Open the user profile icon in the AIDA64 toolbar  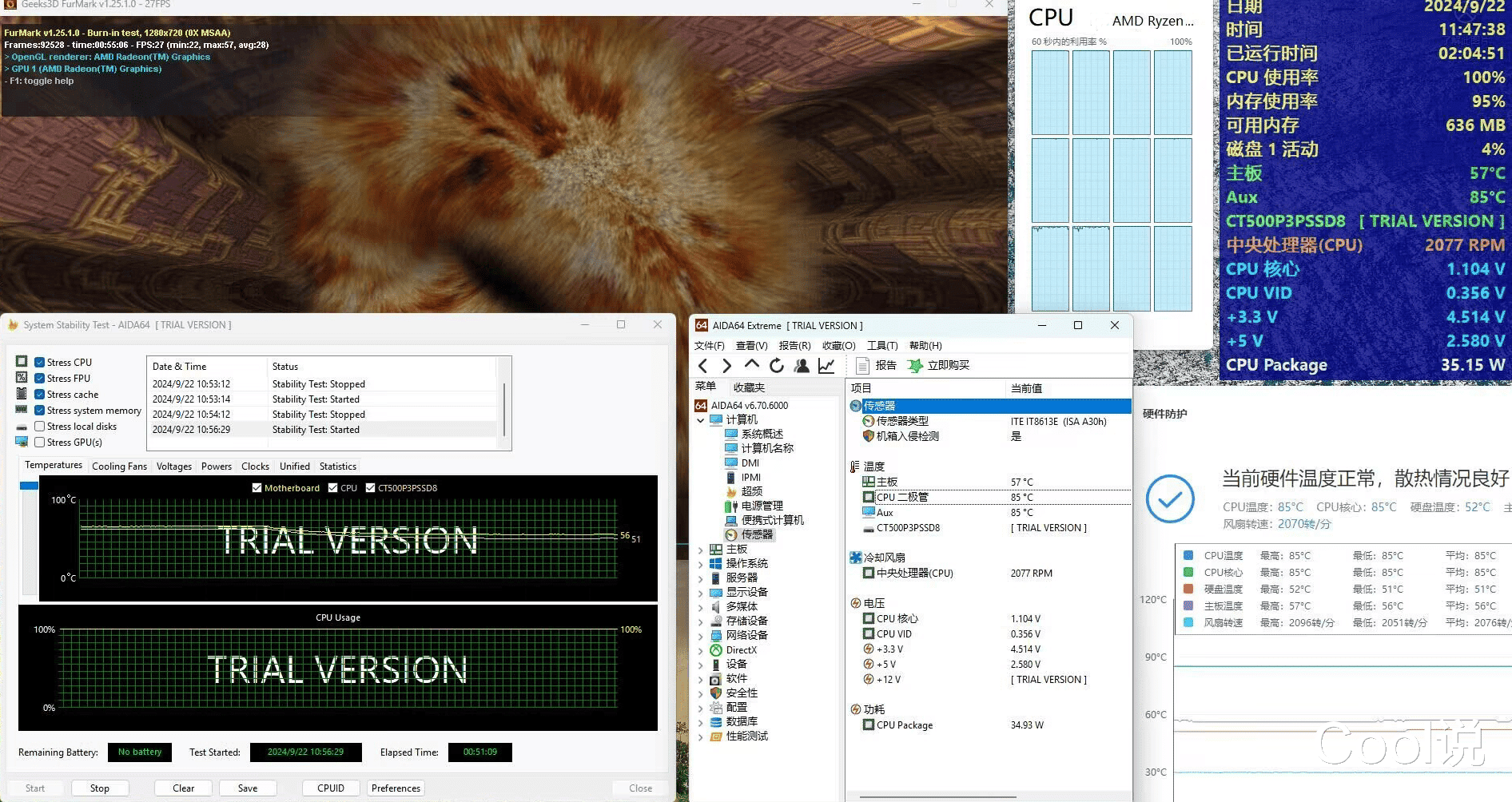(x=802, y=366)
